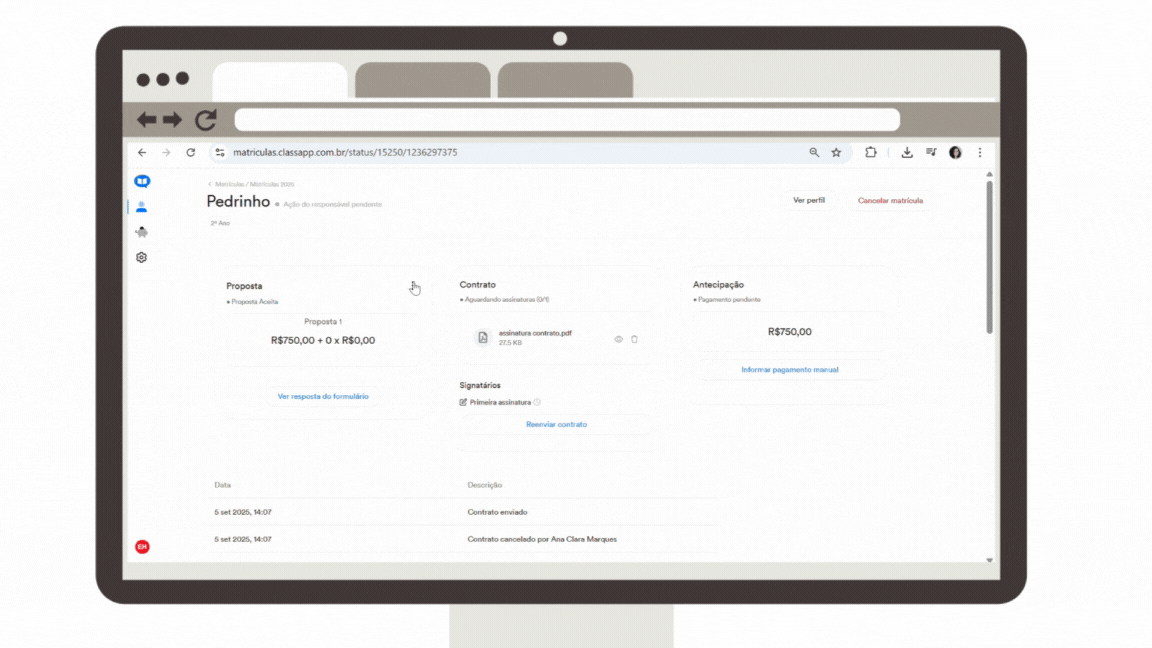
Task: Reload page with the browser refresh icon
Action: pos(190,153)
